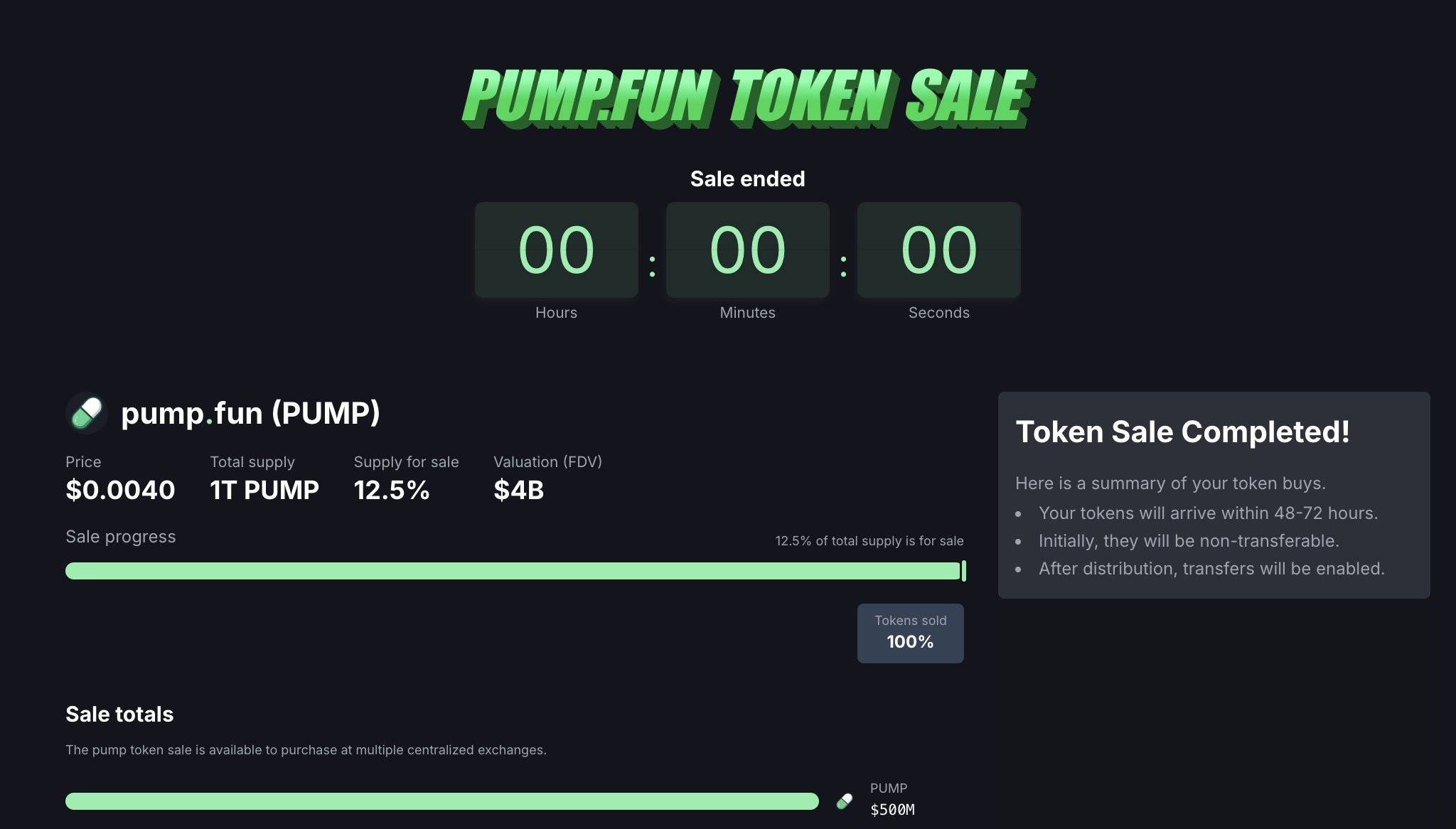
Task: Click the 12.5% supply for sale note
Action: [x=869, y=540]
